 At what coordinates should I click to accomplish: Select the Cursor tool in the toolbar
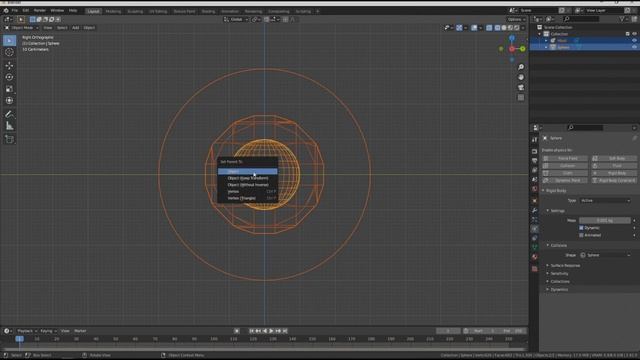(x=9, y=52)
